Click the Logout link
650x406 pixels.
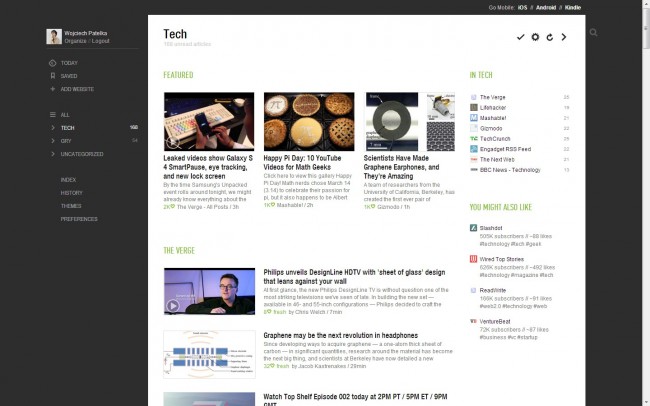[101, 41]
